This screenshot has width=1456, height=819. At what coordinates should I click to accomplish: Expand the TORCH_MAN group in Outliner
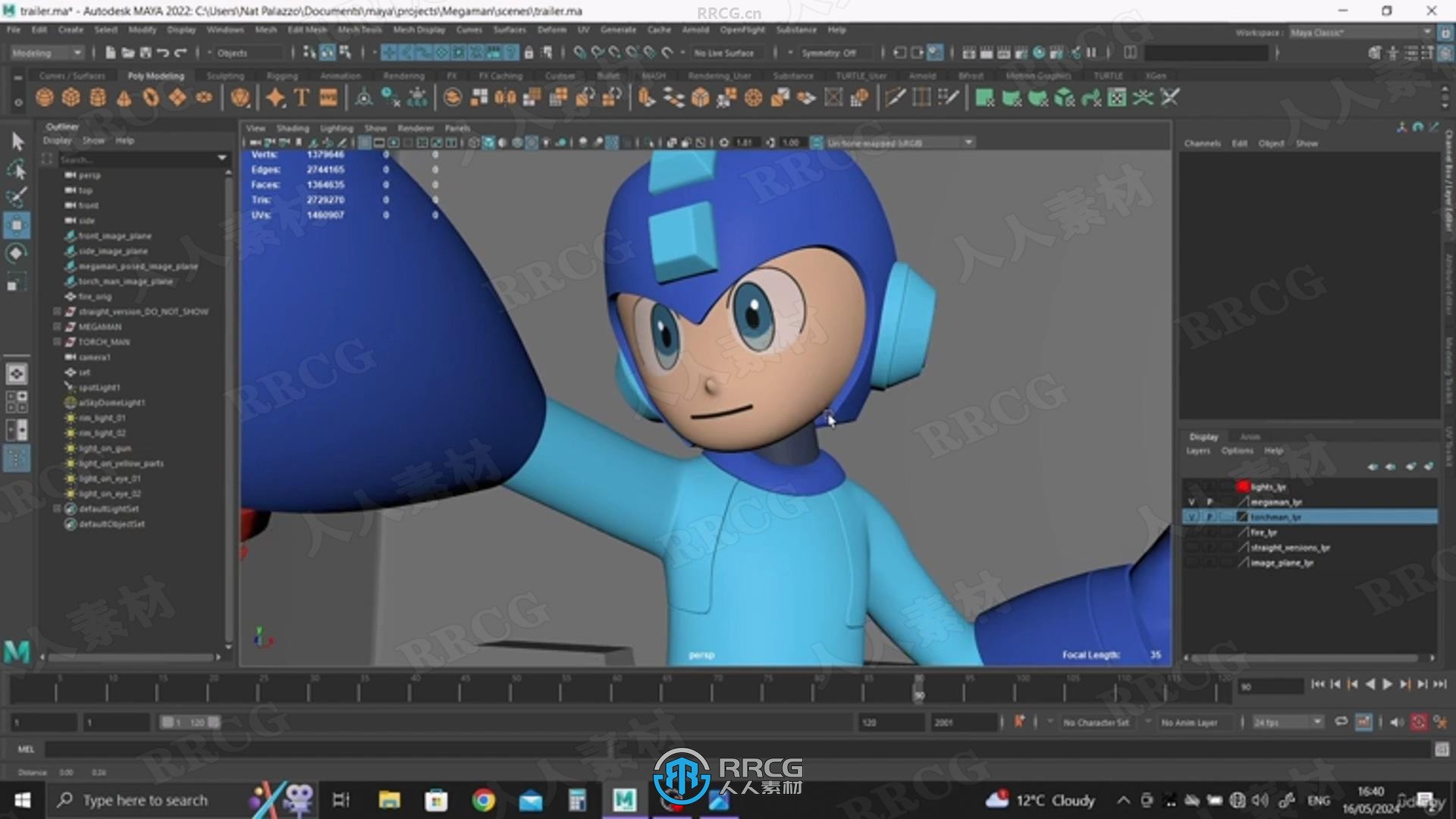[x=57, y=342]
